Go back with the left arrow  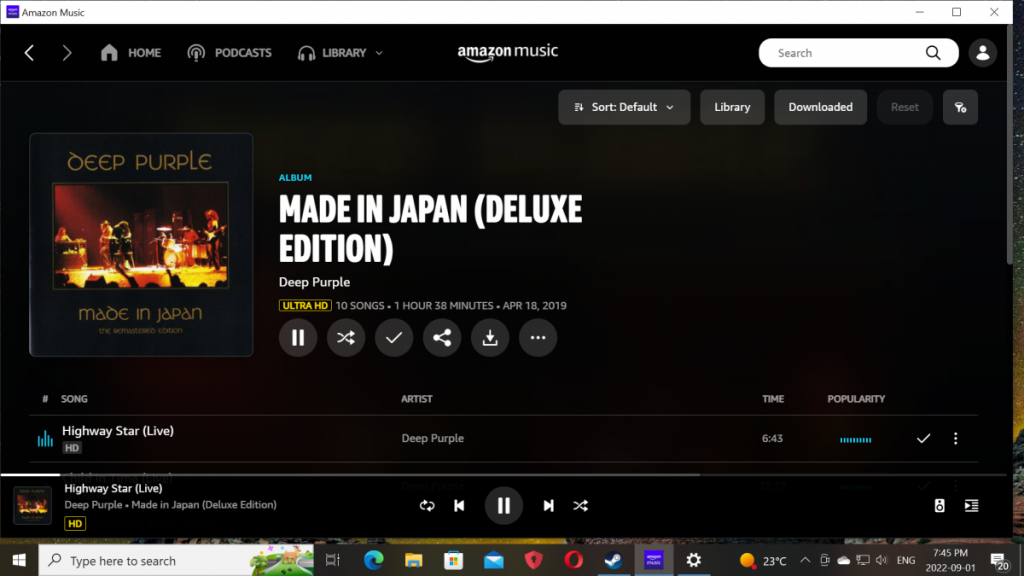tap(29, 53)
